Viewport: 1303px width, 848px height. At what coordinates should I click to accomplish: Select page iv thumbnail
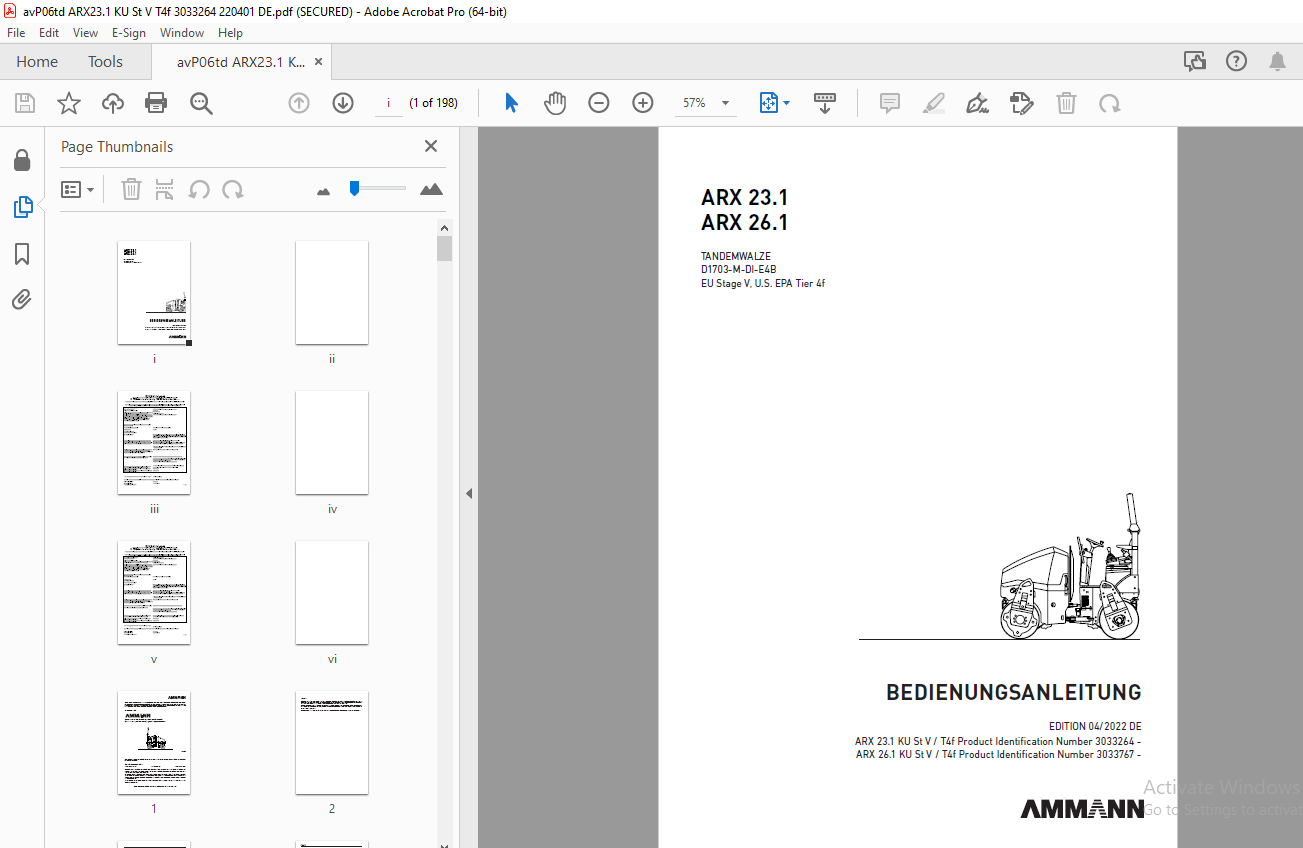pyautogui.click(x=332, y=443)
